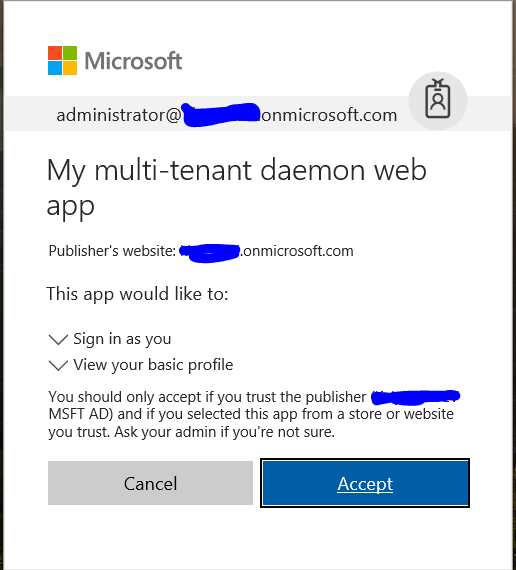Open the publisher's website onmicrosoft.com link
Viewport: 516px width, 570px height.
pos(267,251)
